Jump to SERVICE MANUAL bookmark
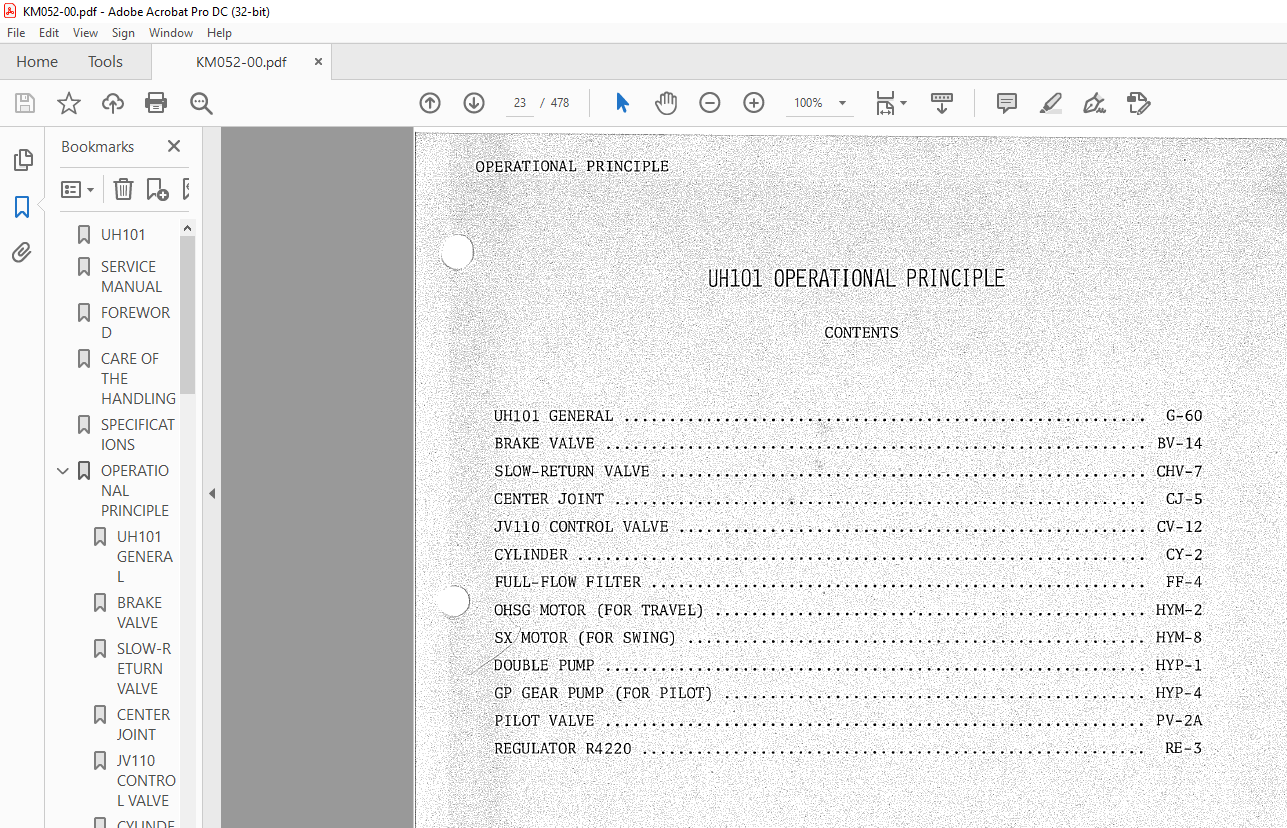 (x=131, y=277)
